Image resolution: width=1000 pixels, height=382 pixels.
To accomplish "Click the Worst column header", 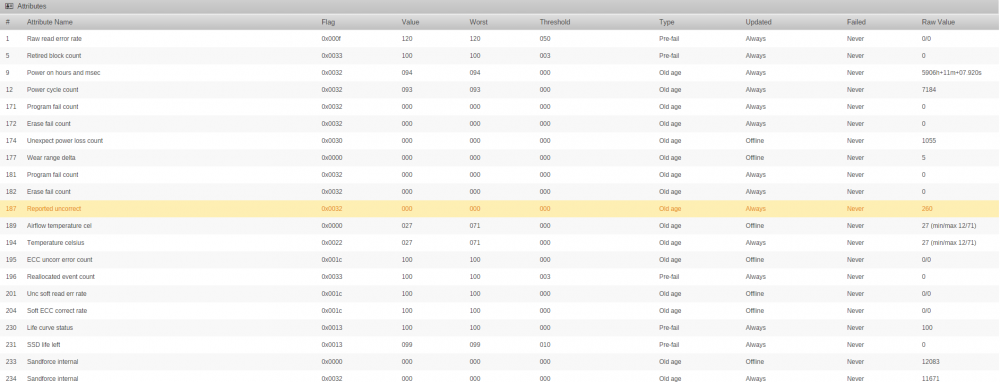I will point(478,22).
